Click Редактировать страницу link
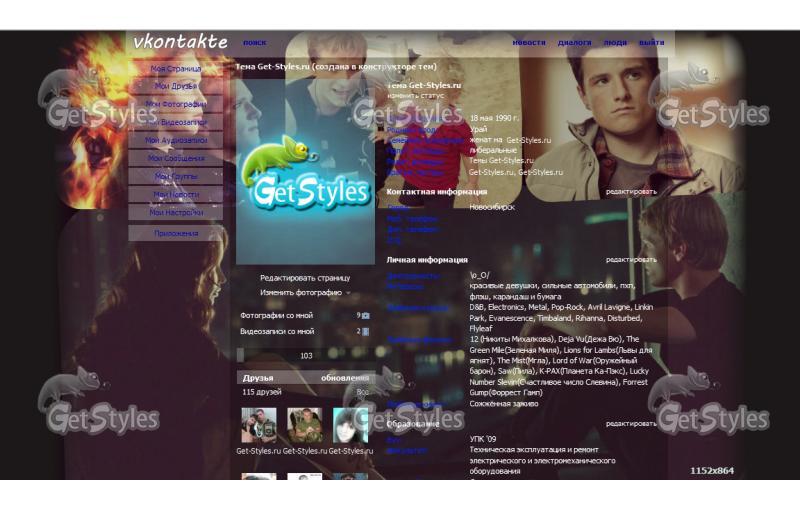 (x=305, y=278)
